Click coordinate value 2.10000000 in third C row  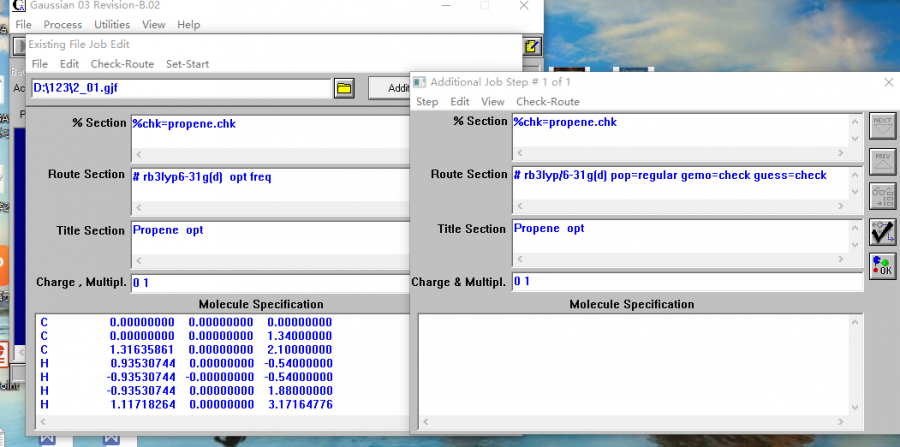click(299, 349)
